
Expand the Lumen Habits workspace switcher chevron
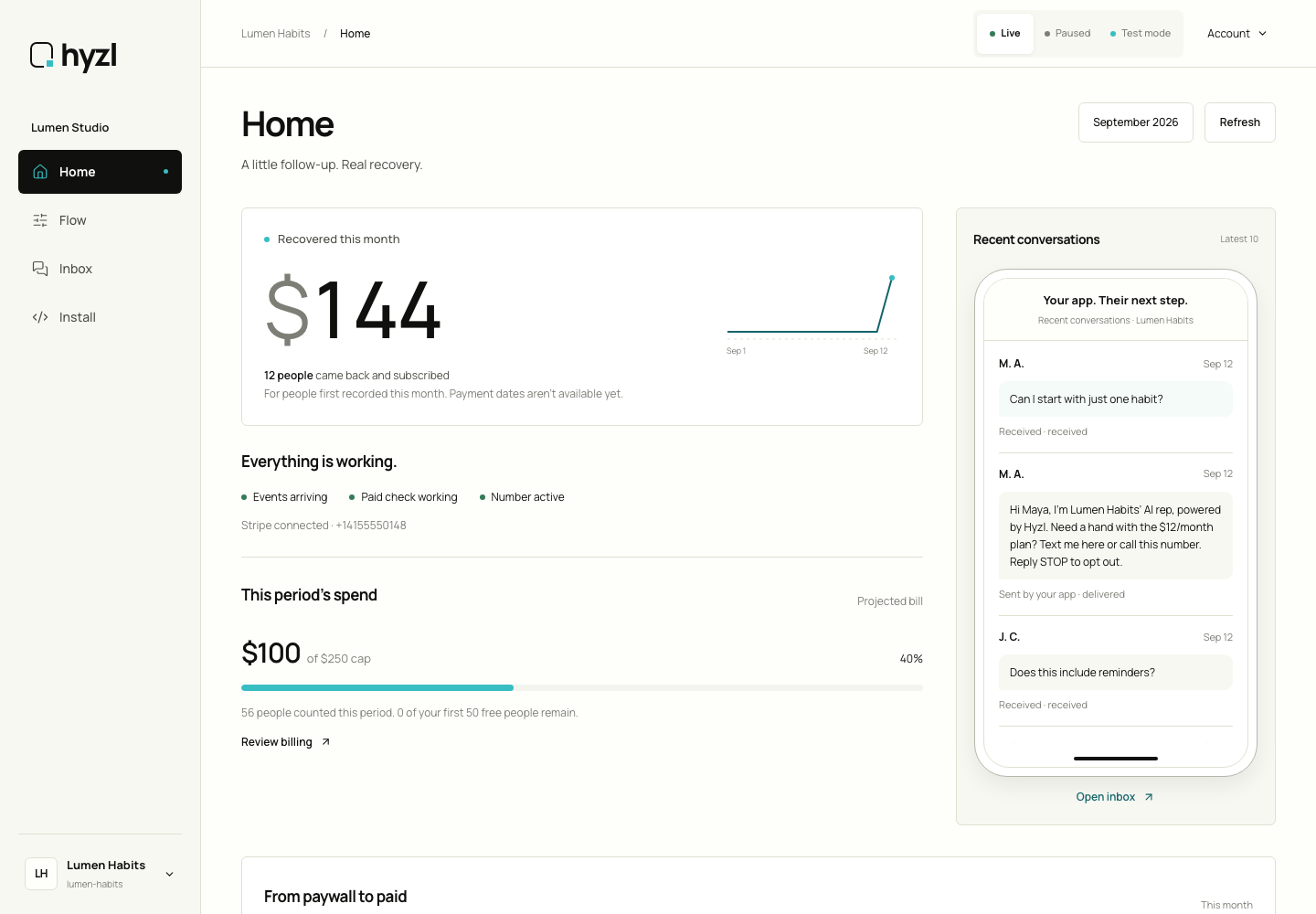coord(169,875)
